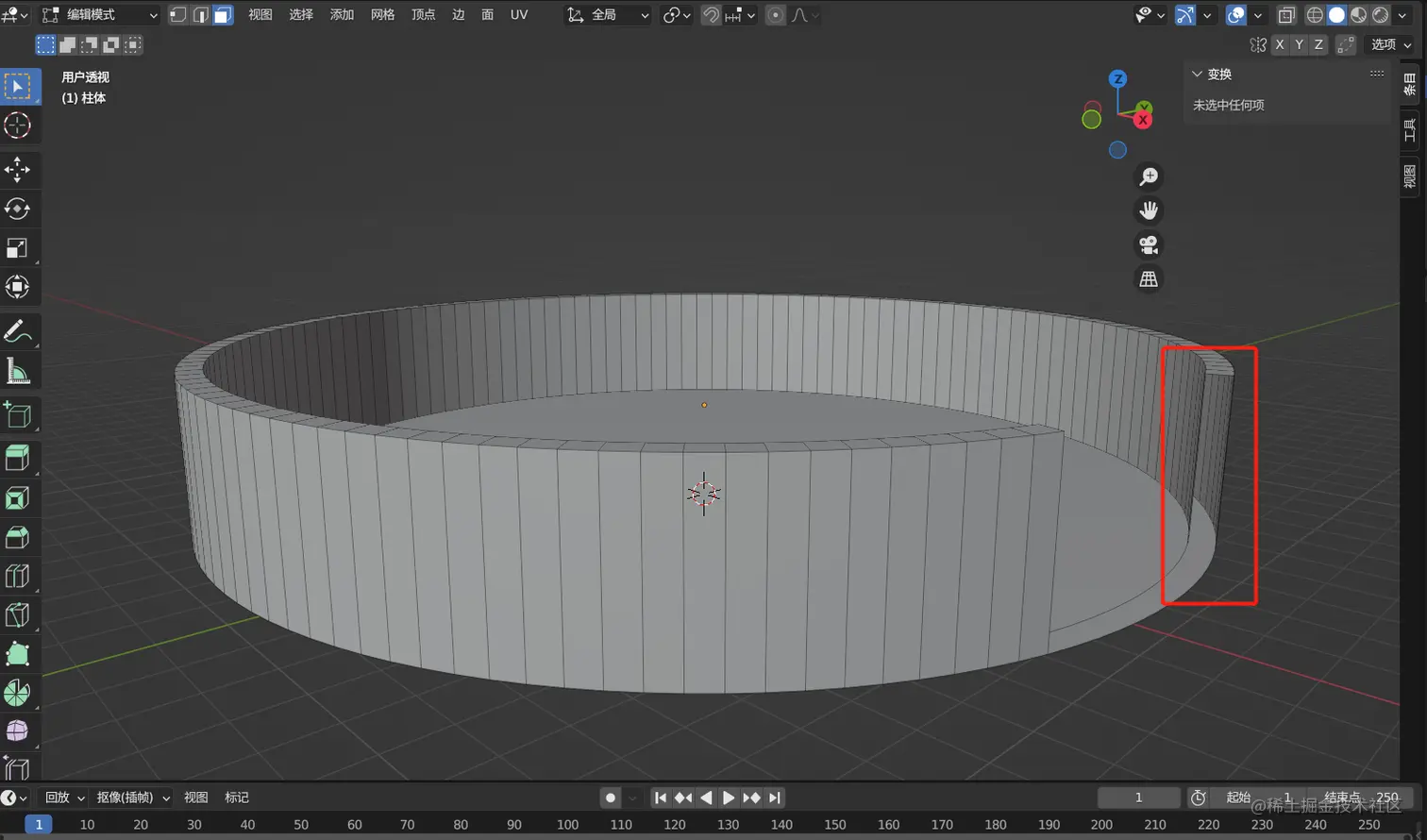Select wireframe viewport shading
Image resolution: width=1427 pixels, height=840 pixels.
tap(1315, 14)
